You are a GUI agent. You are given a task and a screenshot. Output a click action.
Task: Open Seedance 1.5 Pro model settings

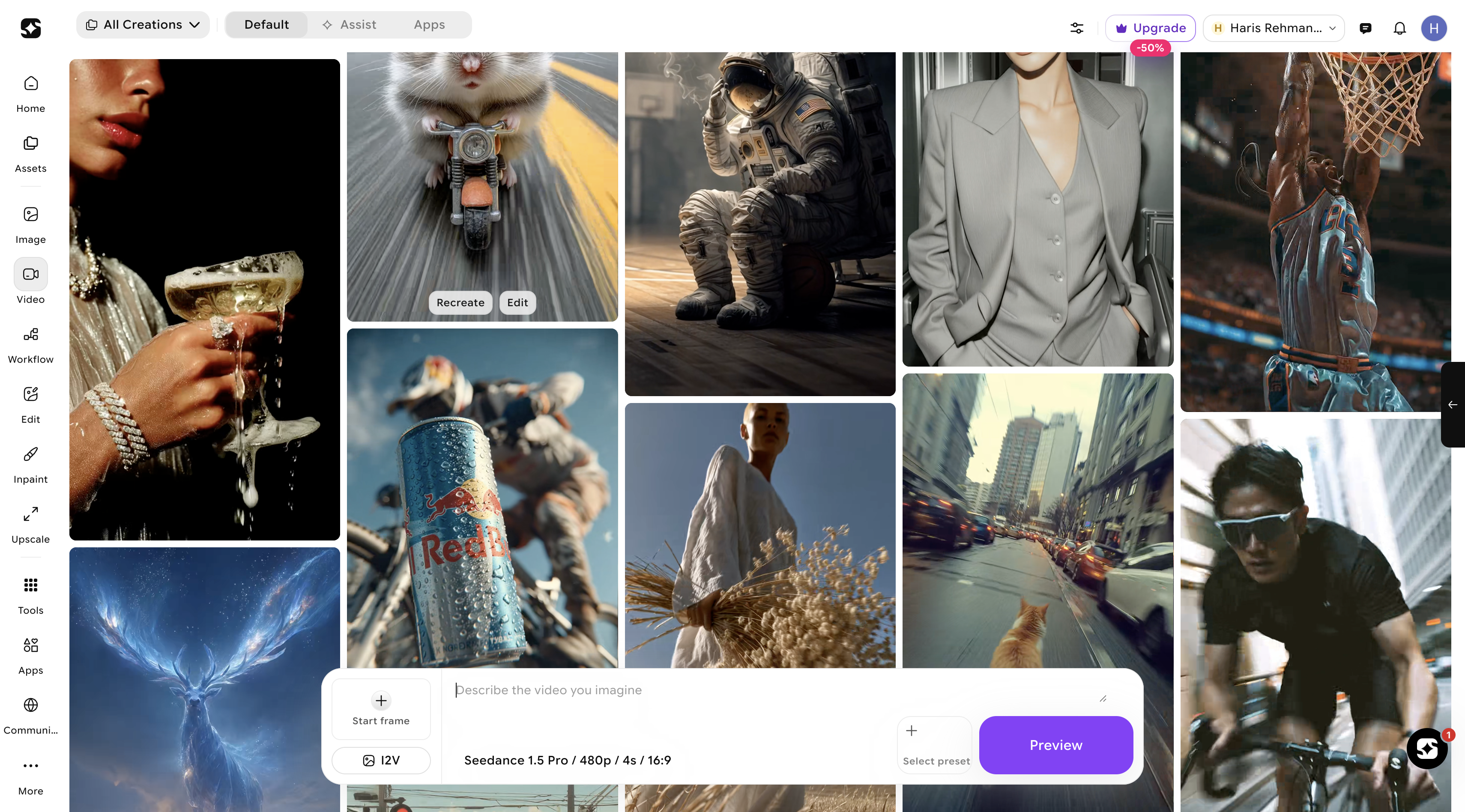(567, 760)
